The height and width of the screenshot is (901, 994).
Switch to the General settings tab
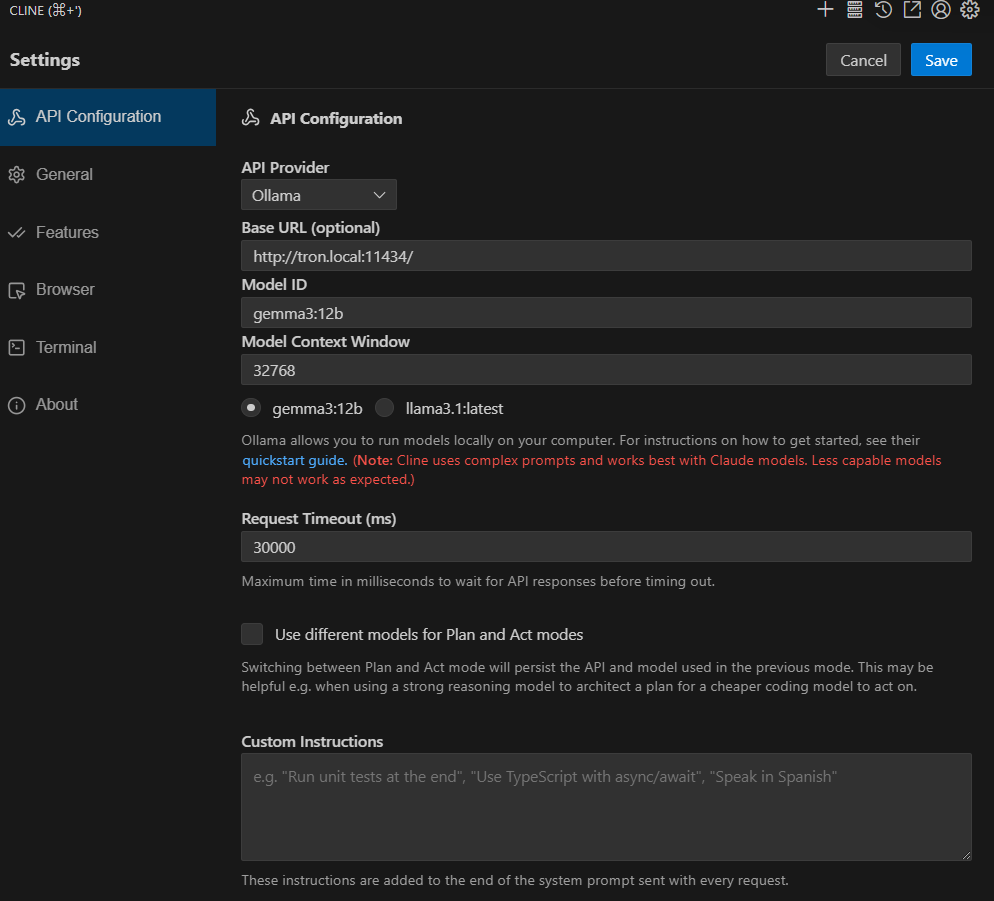click(108, 174)
